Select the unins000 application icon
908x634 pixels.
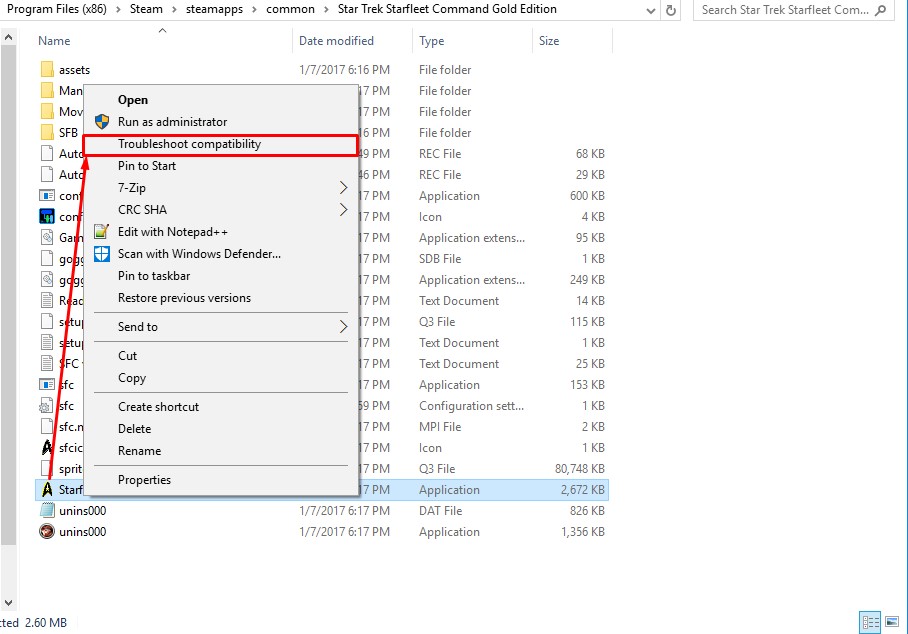click(47, 532)
